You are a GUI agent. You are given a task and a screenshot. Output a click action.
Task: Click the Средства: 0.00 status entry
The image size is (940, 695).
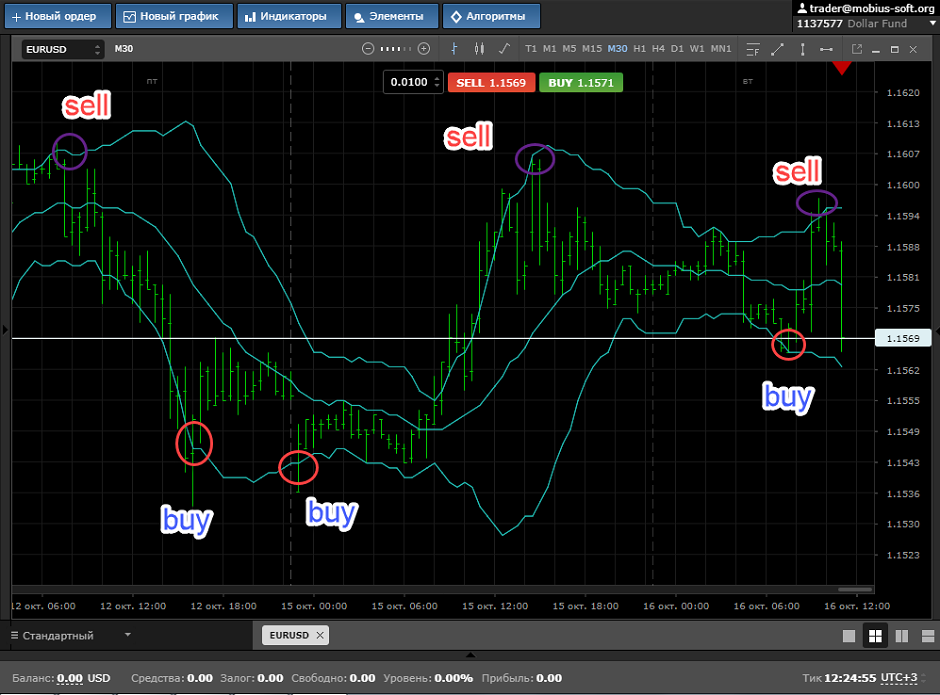coord(172,678)
